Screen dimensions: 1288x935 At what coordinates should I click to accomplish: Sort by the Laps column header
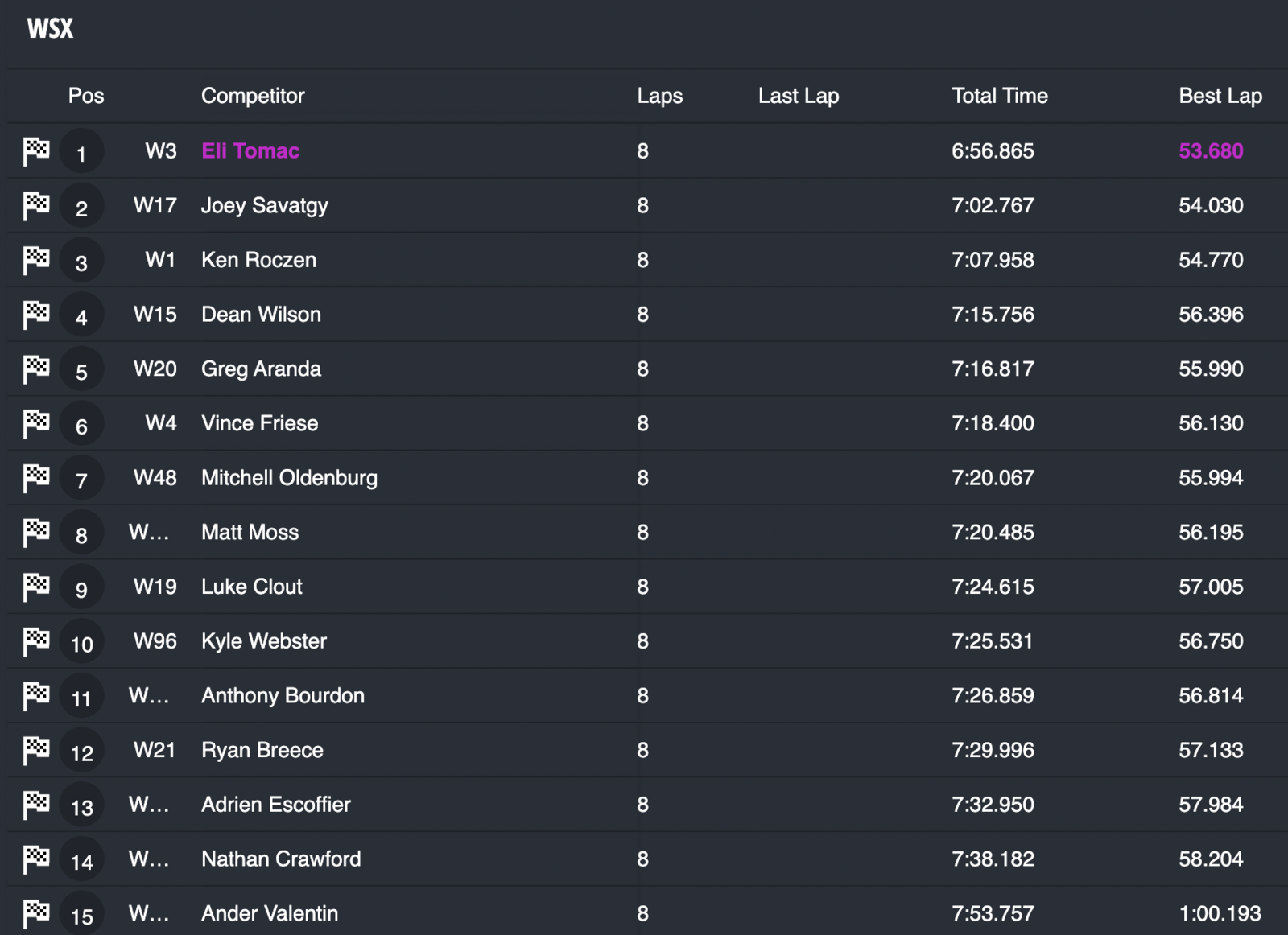(659, 96)
